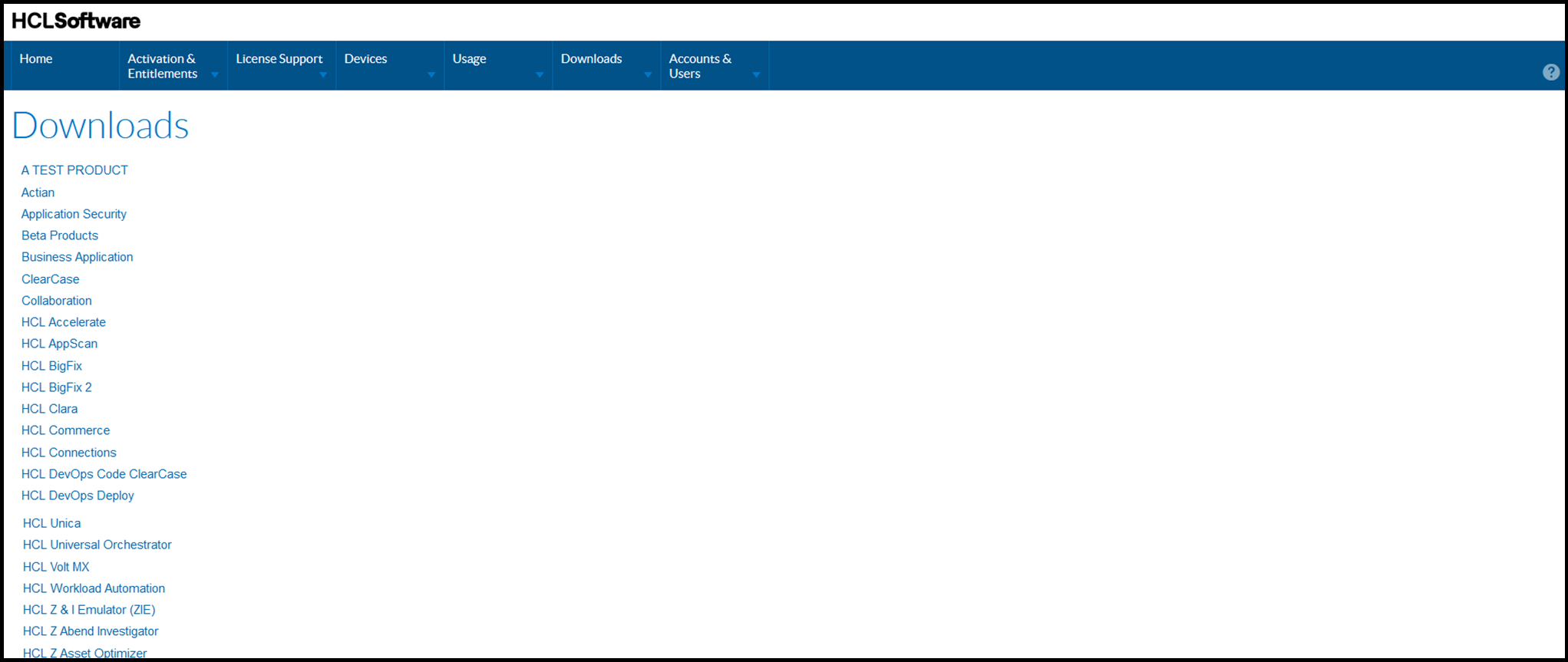Open the HCL DevOps Deploy link
The width and height of the screenshot is (1568, 662).
coord(78,496)
